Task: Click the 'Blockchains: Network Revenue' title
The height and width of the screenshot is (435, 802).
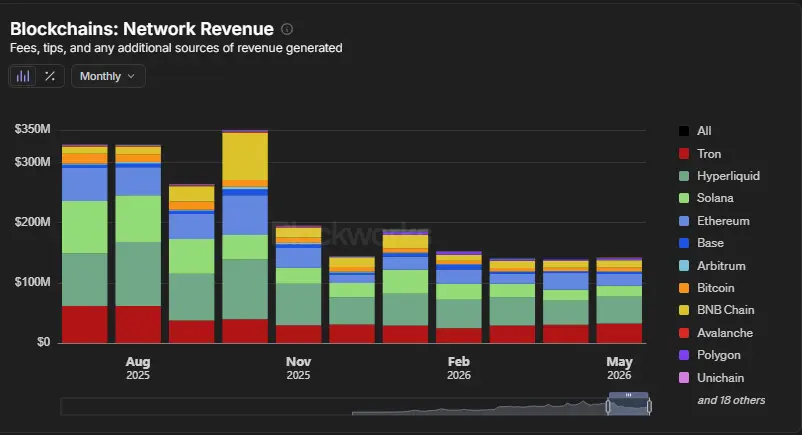Action: tap(142, 29)
